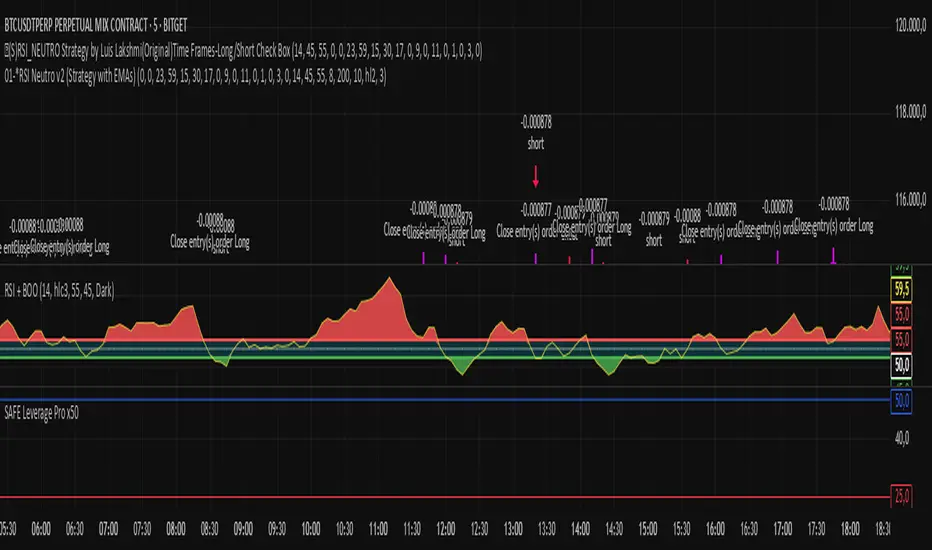The image size is (932, 550).
Task: Click the BTCUSDTPERP PERPETUAL MIX CONTRACT symbol title
Action: point(96,25)
